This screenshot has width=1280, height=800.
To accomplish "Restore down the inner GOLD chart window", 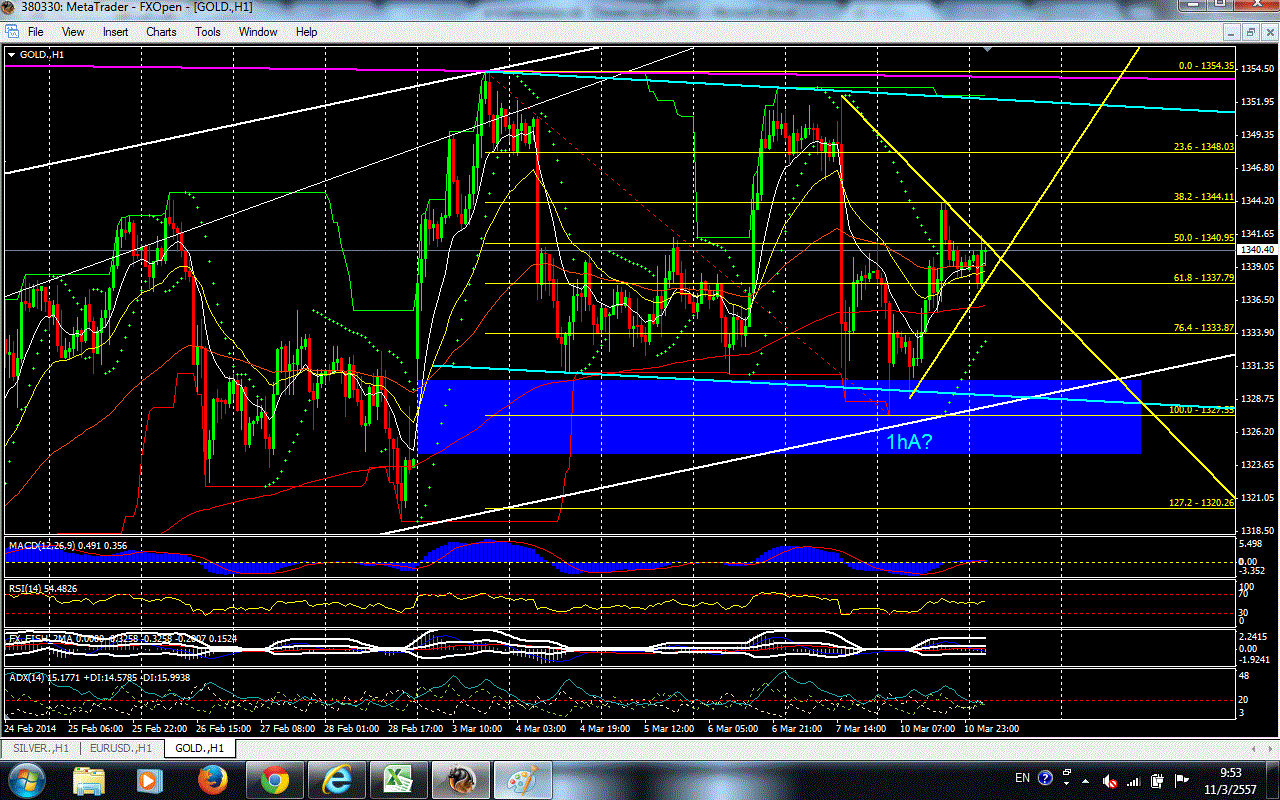I will (1250, 31).
